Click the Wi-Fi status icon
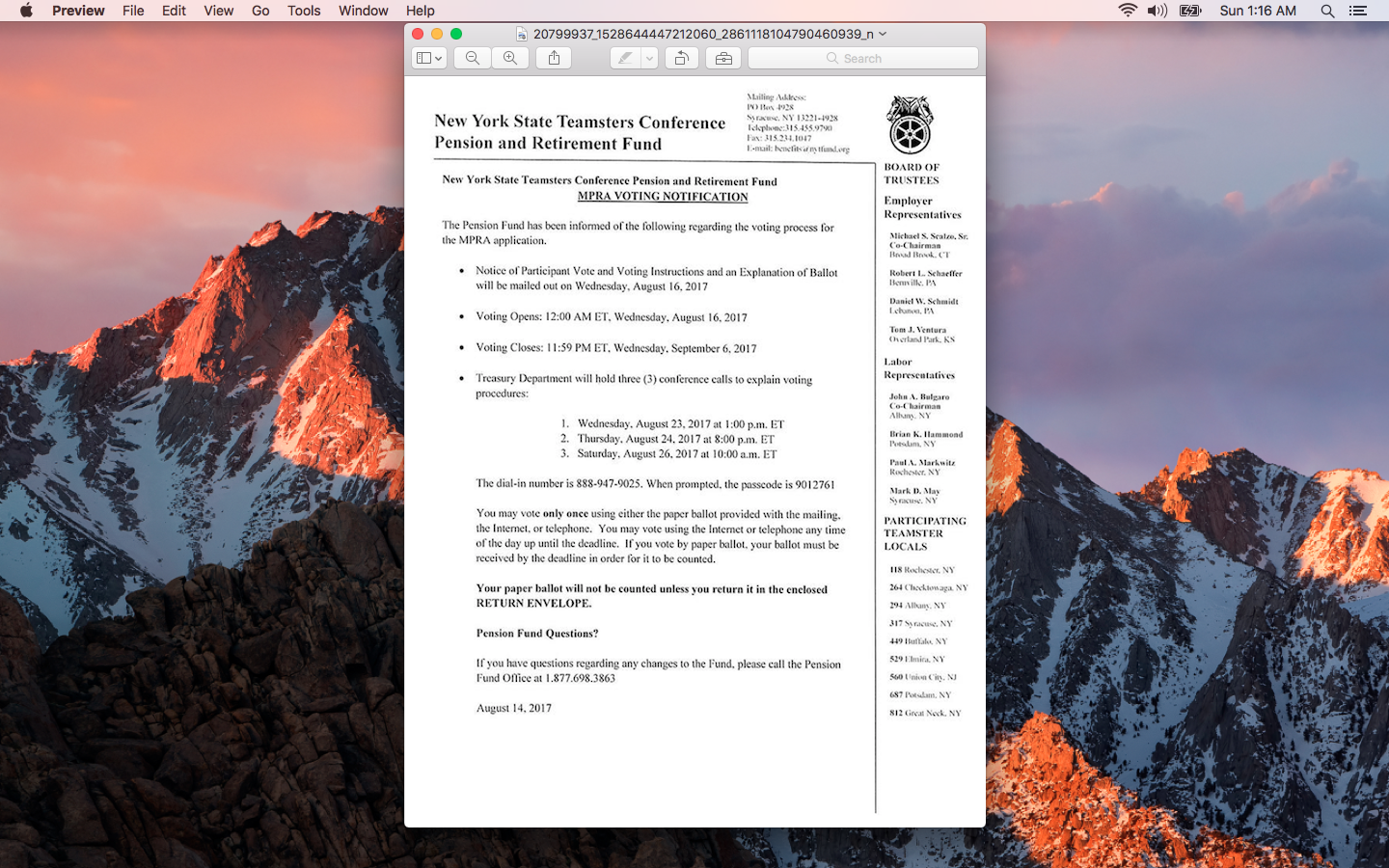Viewport: 1389px width, 868px height. [x=1128, y=11]
